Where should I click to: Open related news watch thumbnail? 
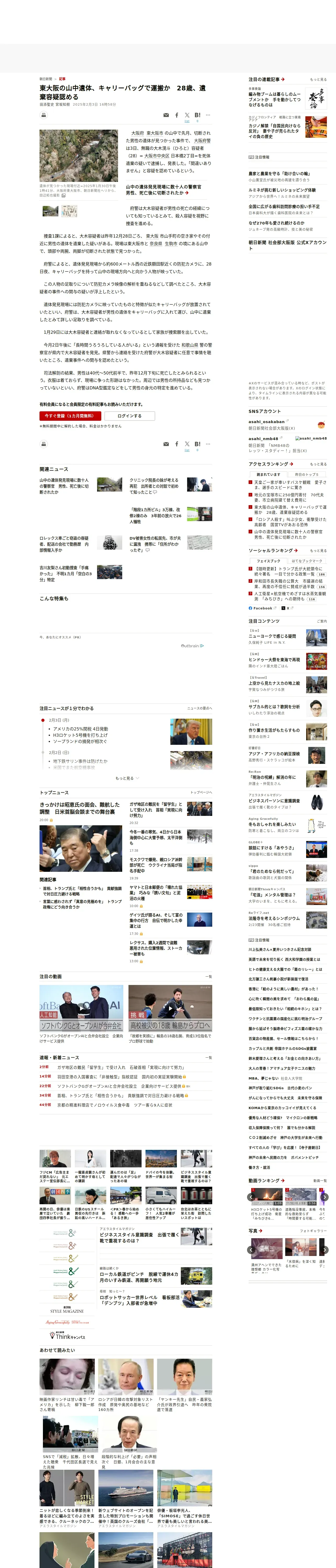[x=109, y=543]
